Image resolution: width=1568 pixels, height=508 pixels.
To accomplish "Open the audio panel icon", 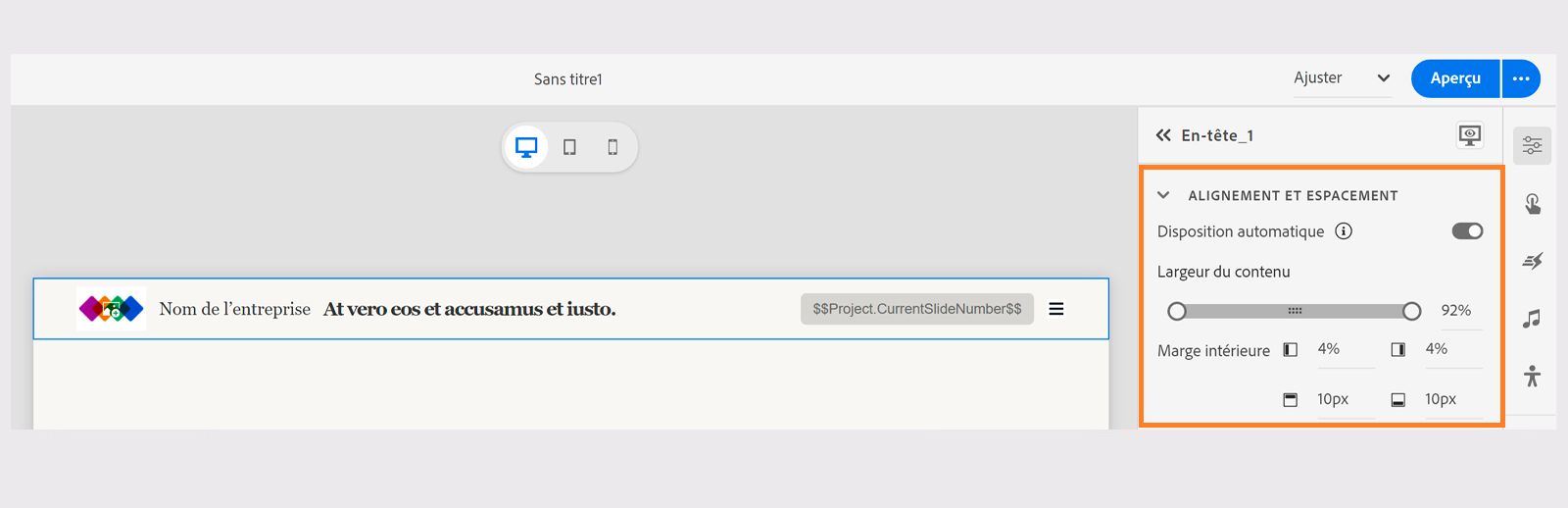I will pyautogui.click(x=1532, y=319).
